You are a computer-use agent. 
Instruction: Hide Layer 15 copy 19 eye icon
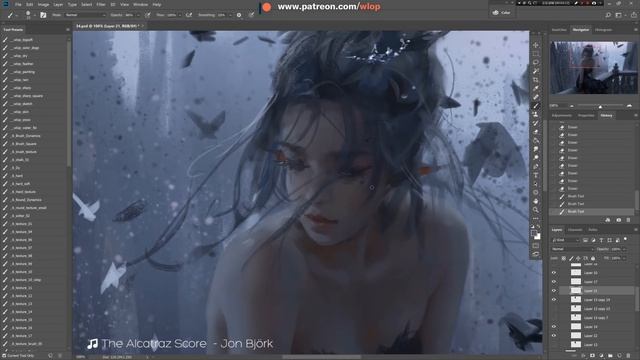point(554,300)
